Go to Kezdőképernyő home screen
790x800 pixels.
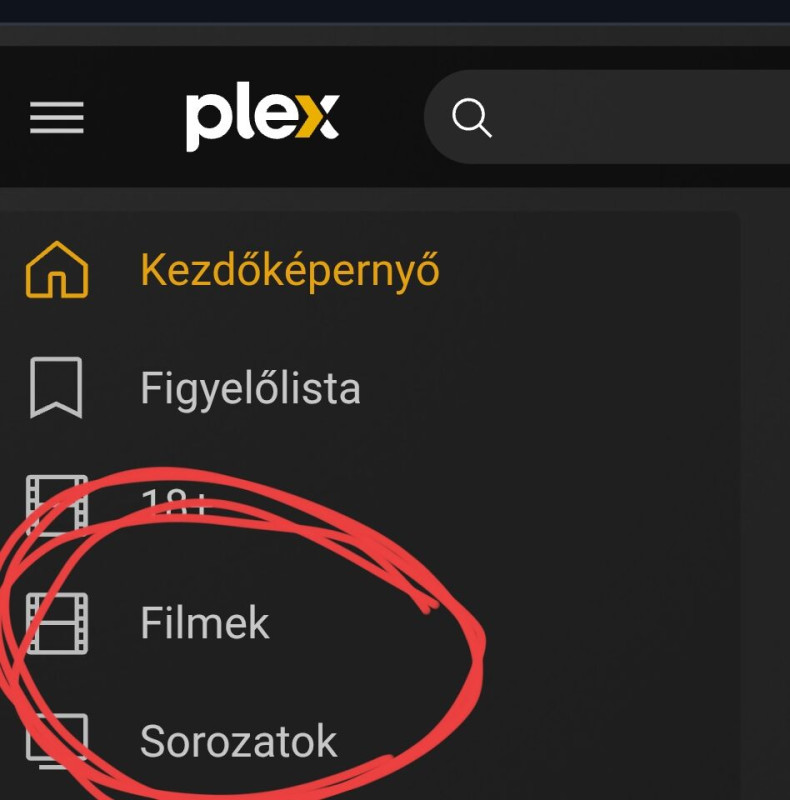coord(289,271)
